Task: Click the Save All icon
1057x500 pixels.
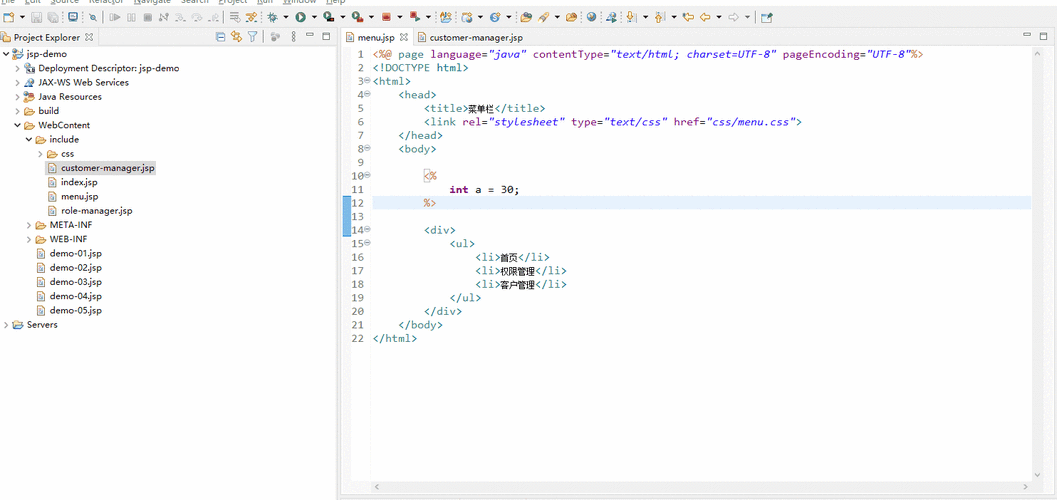Action: (53, 17)
